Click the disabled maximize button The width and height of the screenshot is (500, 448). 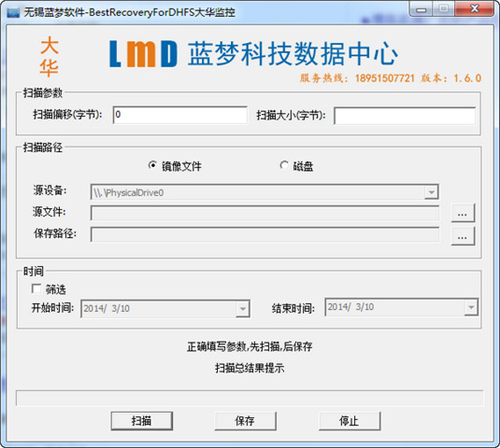click(x=443, y=9)
